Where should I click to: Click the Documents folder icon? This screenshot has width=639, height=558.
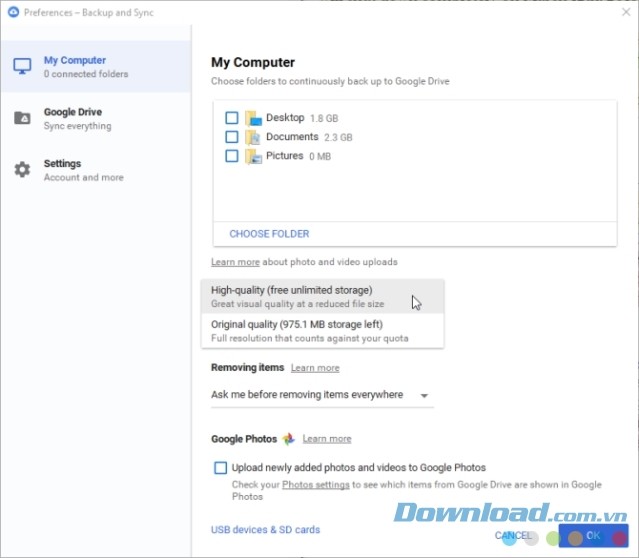tap(253, 137)
